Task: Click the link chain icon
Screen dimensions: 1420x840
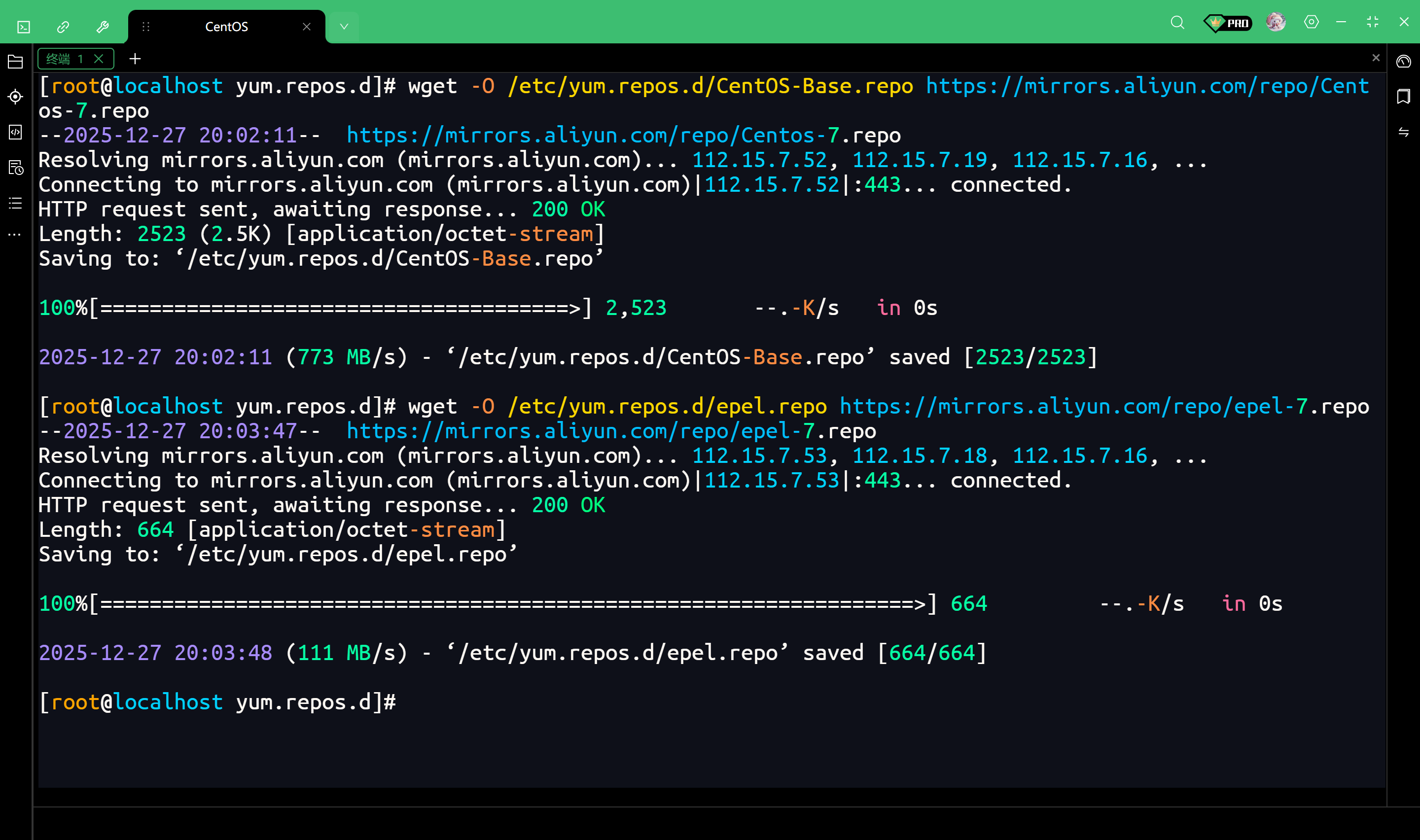Action: point(63,27)
